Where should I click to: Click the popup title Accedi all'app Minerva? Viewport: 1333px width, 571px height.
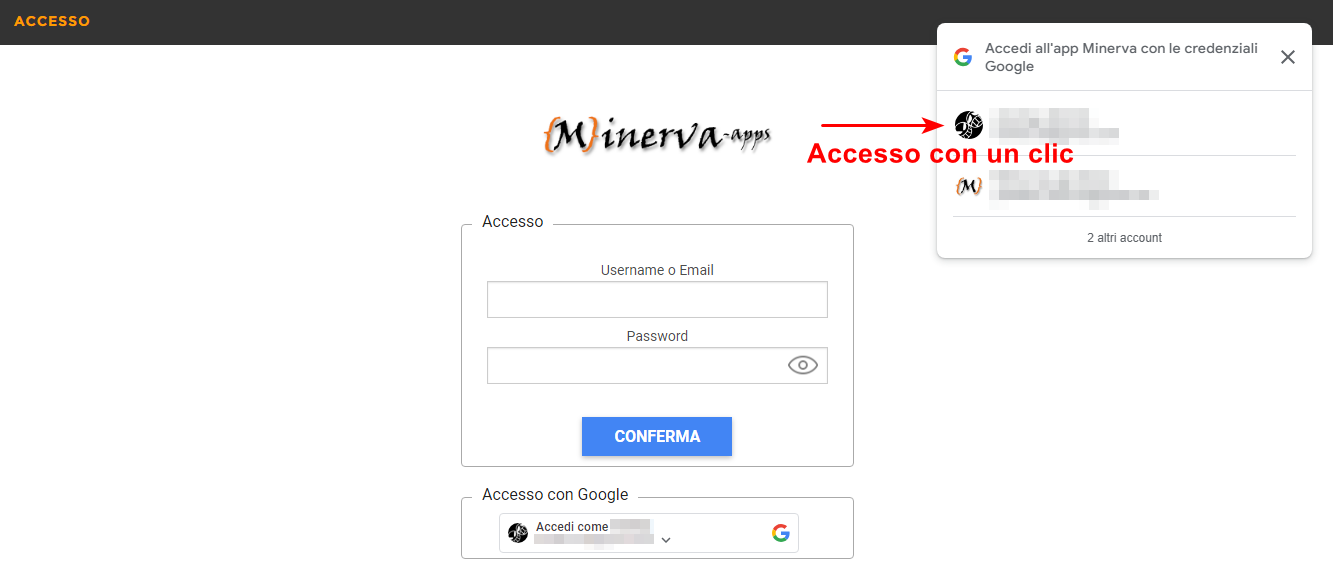tap(1121, 57)
